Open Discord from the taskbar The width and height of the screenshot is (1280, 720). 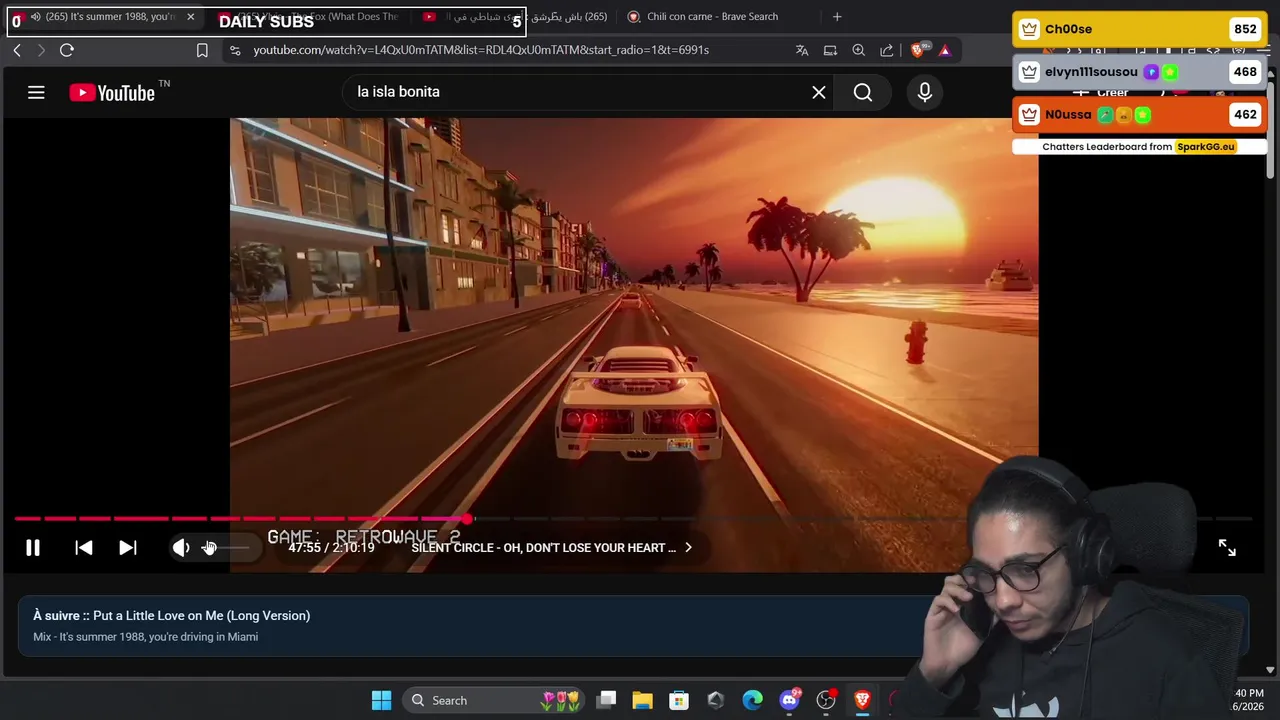pyautogui.click(x=789, y=700)
